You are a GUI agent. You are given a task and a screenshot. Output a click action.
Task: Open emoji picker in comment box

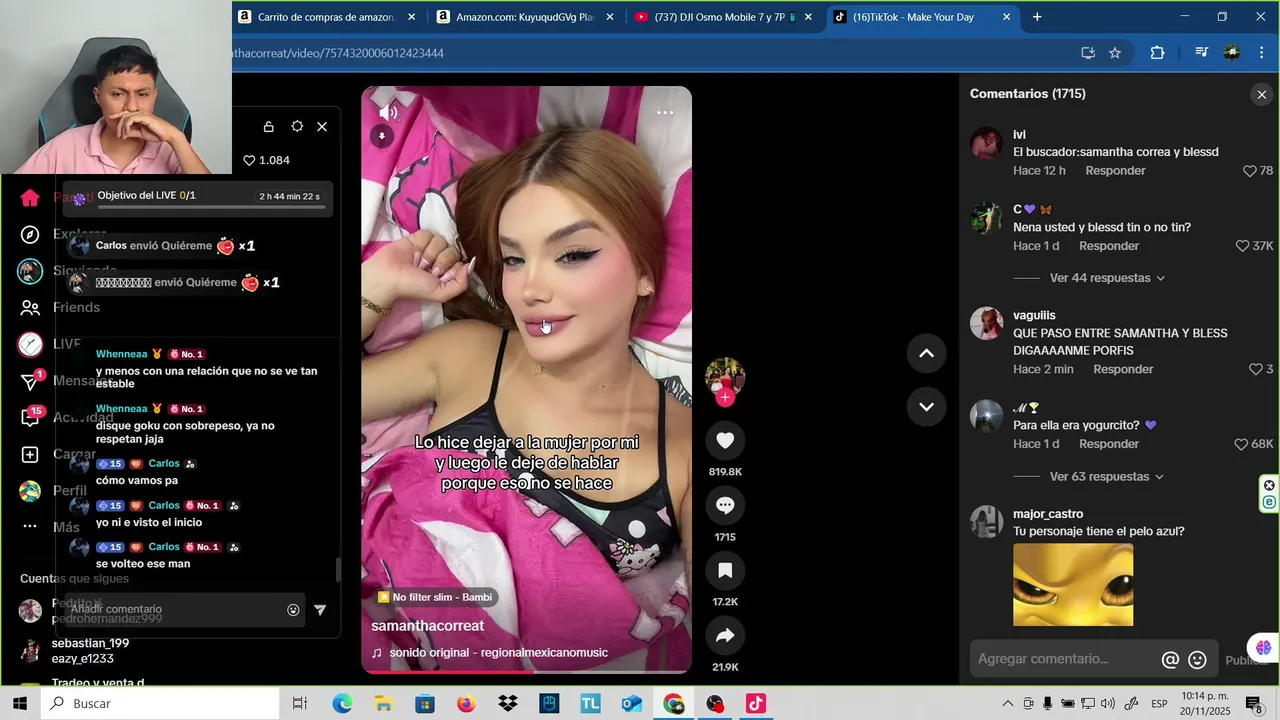tap(1197, 660)
